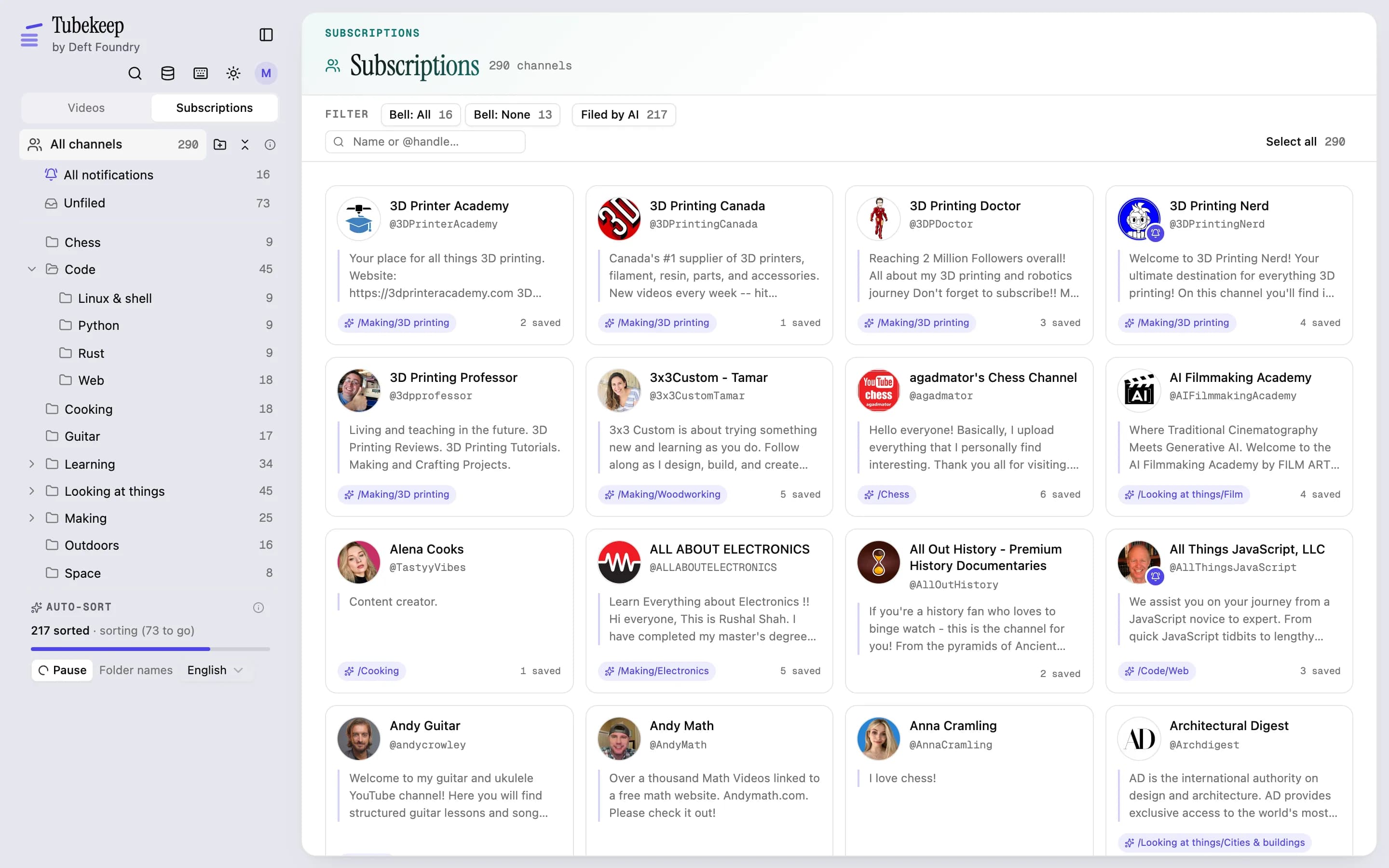Show keyboard shortcuts icon
1389x868 pixels.
click(200, 73)
